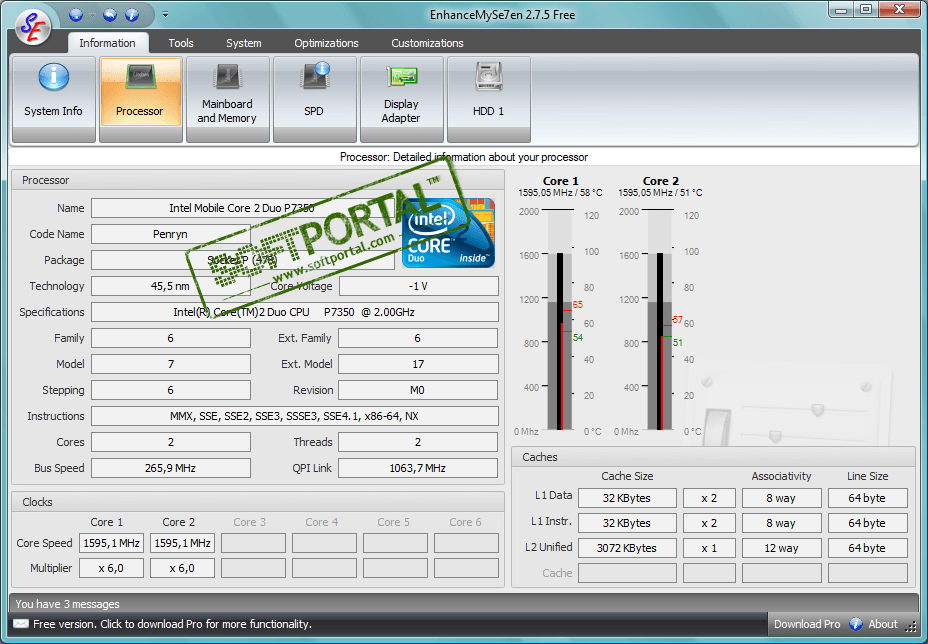Click the blue undo arrow quick-access icon
This screenshot has height=644, width=928.
pos(109,15)
